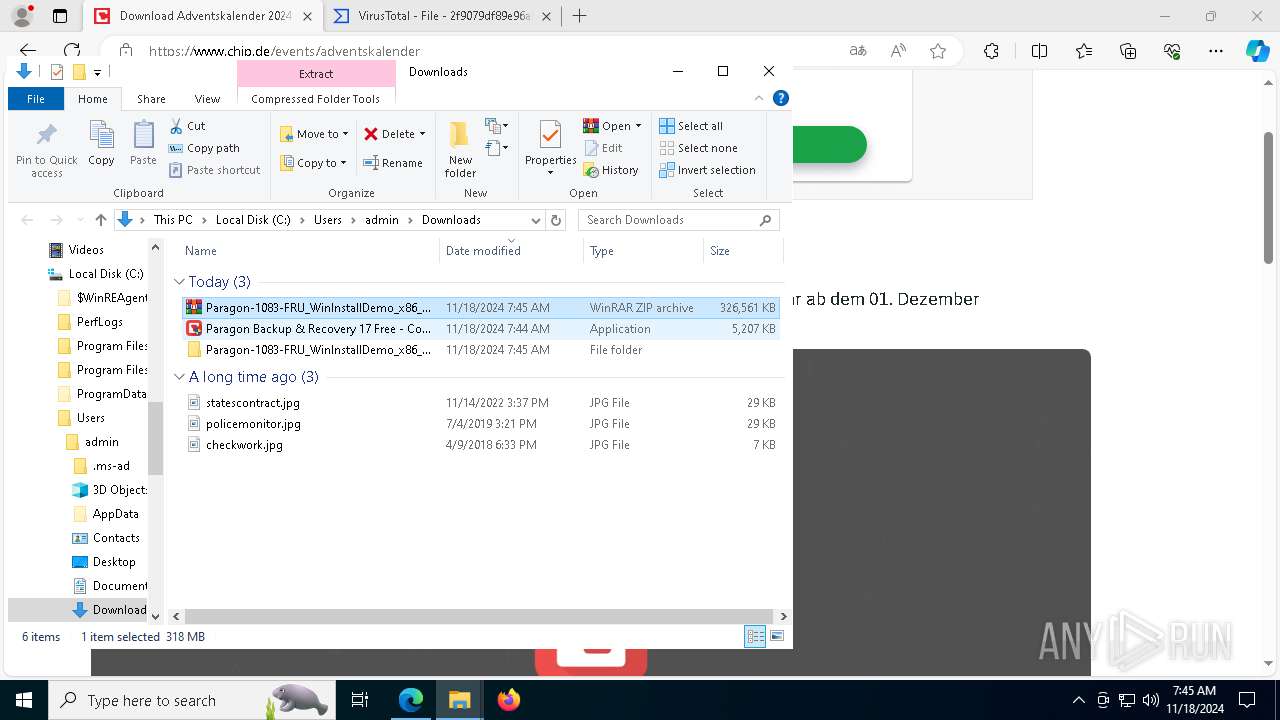Open Properties for selected file
This screenshot has width=1280, height=720.
(550, 148)
